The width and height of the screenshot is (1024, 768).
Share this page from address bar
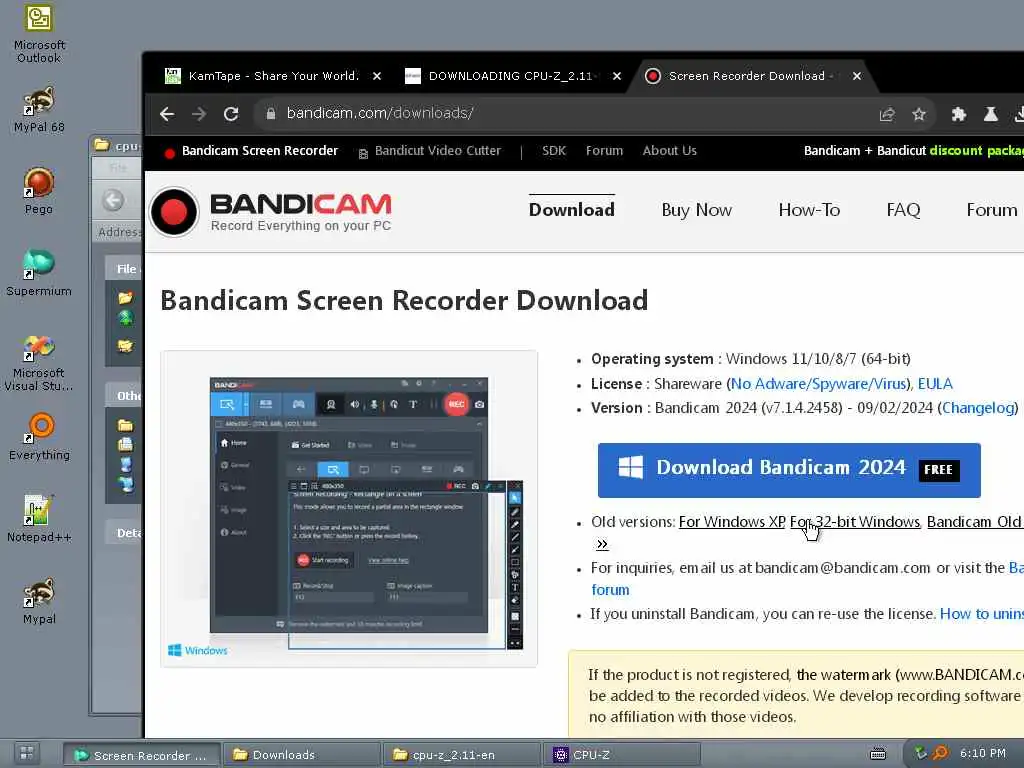click(x=886, y=115)
